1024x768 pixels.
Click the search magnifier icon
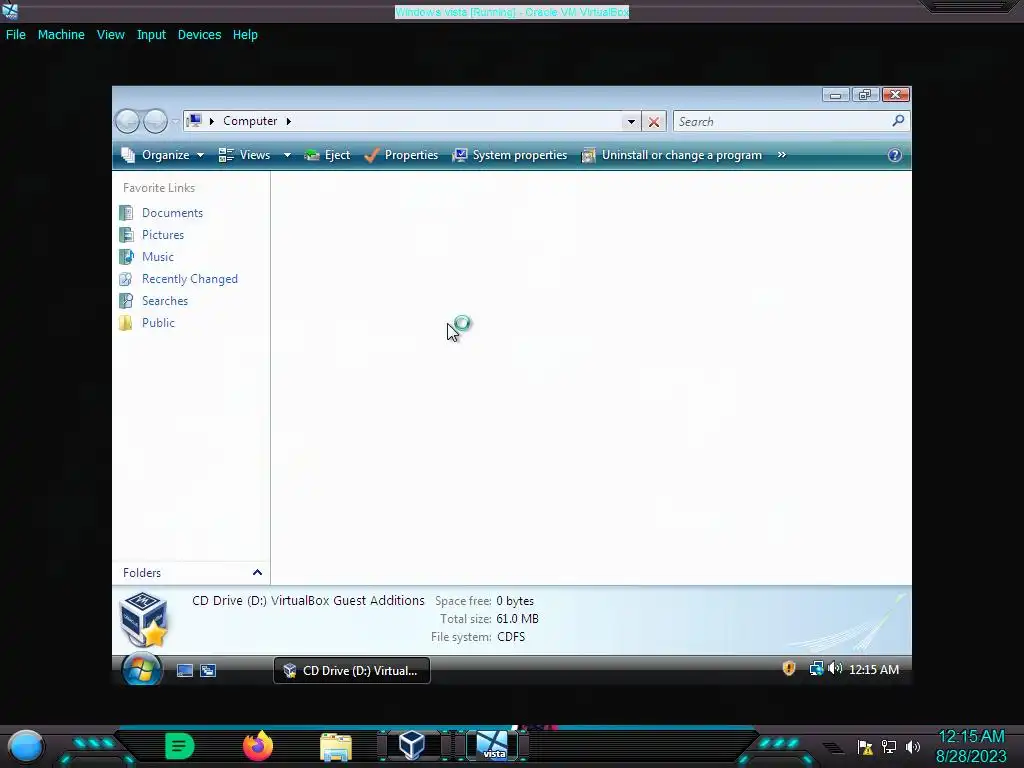tap(898, 121)
